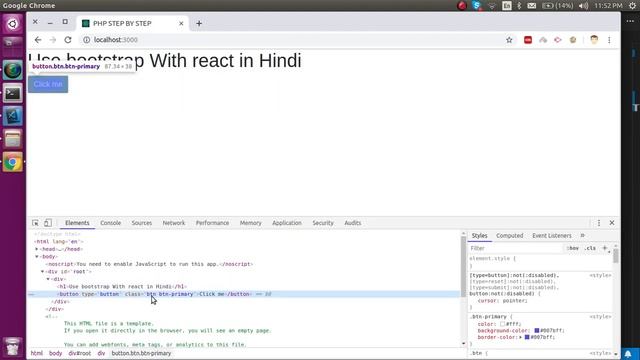
Task: Select the Elements tab
Action: point(77,223)
